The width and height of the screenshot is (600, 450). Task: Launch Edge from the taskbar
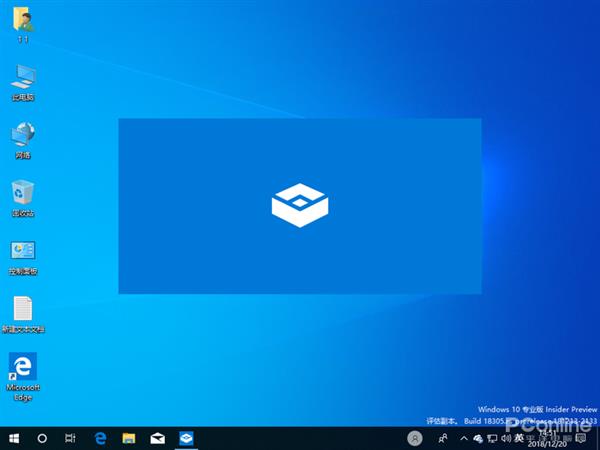pos(100,439)
